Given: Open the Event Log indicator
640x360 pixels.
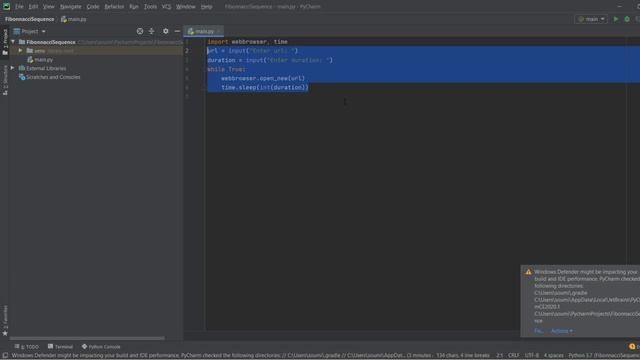Looking at the screenshot, I should pyautogui.click(x=633, y=347).
